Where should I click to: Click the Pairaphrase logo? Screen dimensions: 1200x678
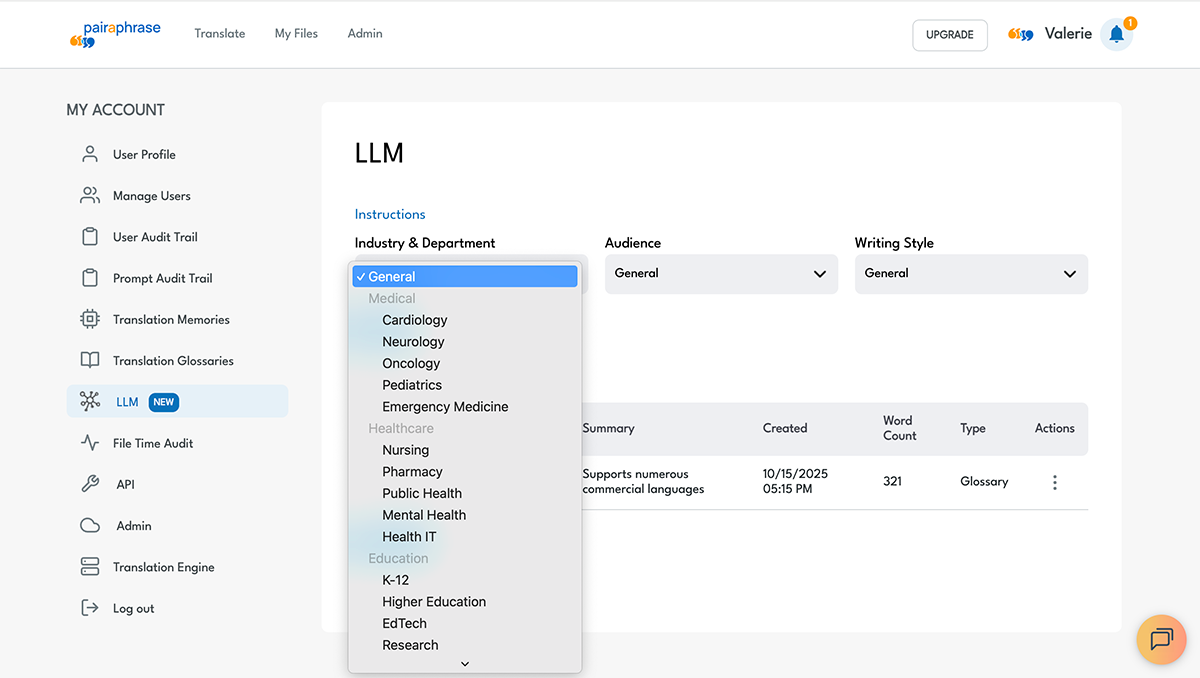point(115,34)
